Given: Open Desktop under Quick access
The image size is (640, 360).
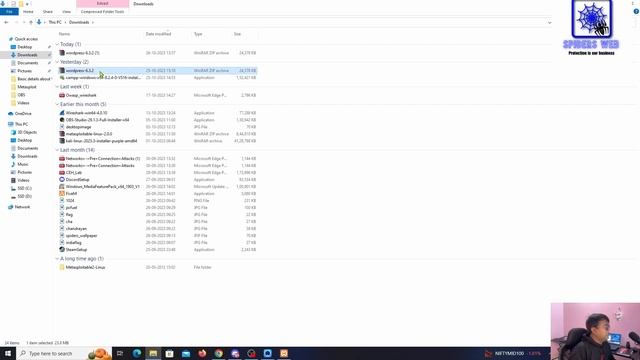Looking at the screenshot, I should point(24,47).
